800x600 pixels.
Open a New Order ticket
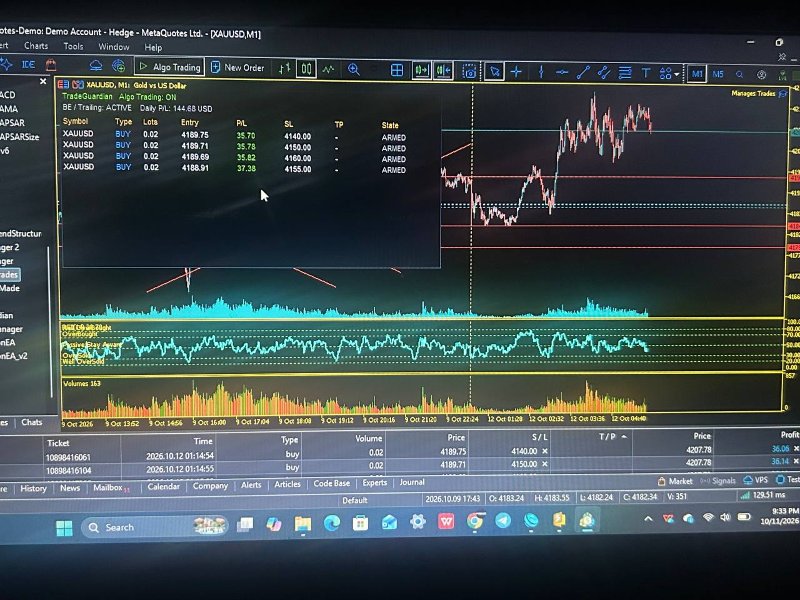point(238,67)
